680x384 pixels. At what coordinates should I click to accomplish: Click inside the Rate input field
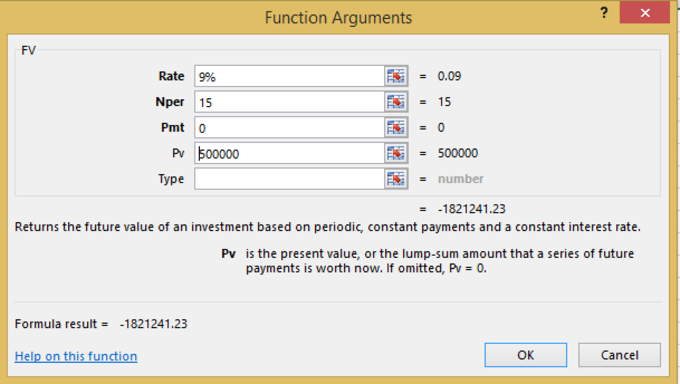click(289, 76)
